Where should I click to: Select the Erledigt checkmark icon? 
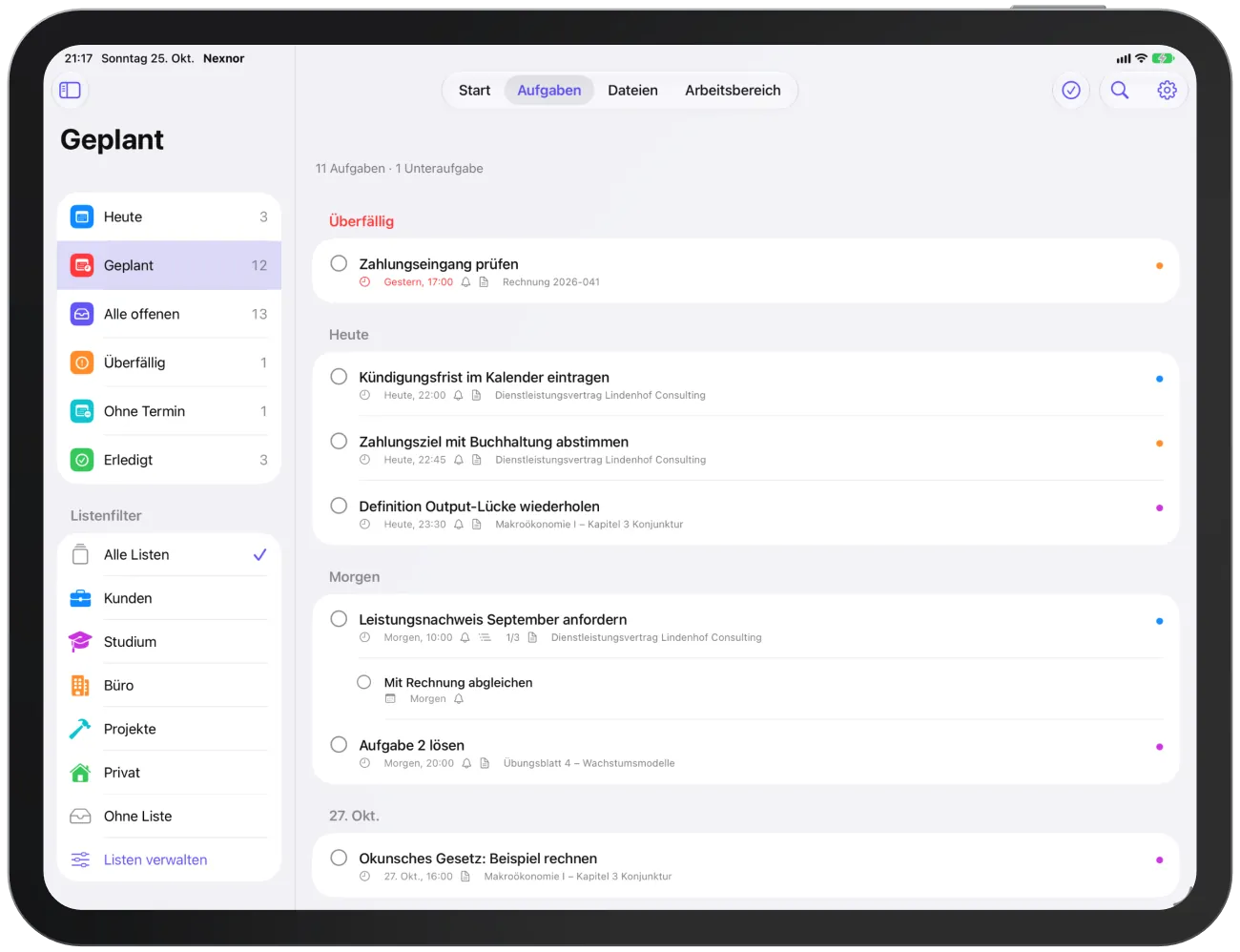pyautogui.click(x=82, y=461)
